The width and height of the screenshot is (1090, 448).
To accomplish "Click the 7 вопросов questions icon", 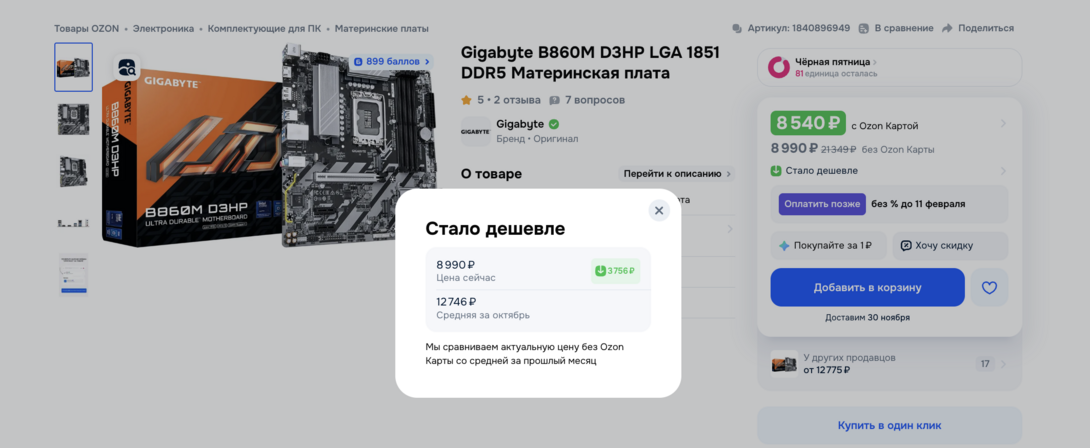I will (x=554, y=100).
